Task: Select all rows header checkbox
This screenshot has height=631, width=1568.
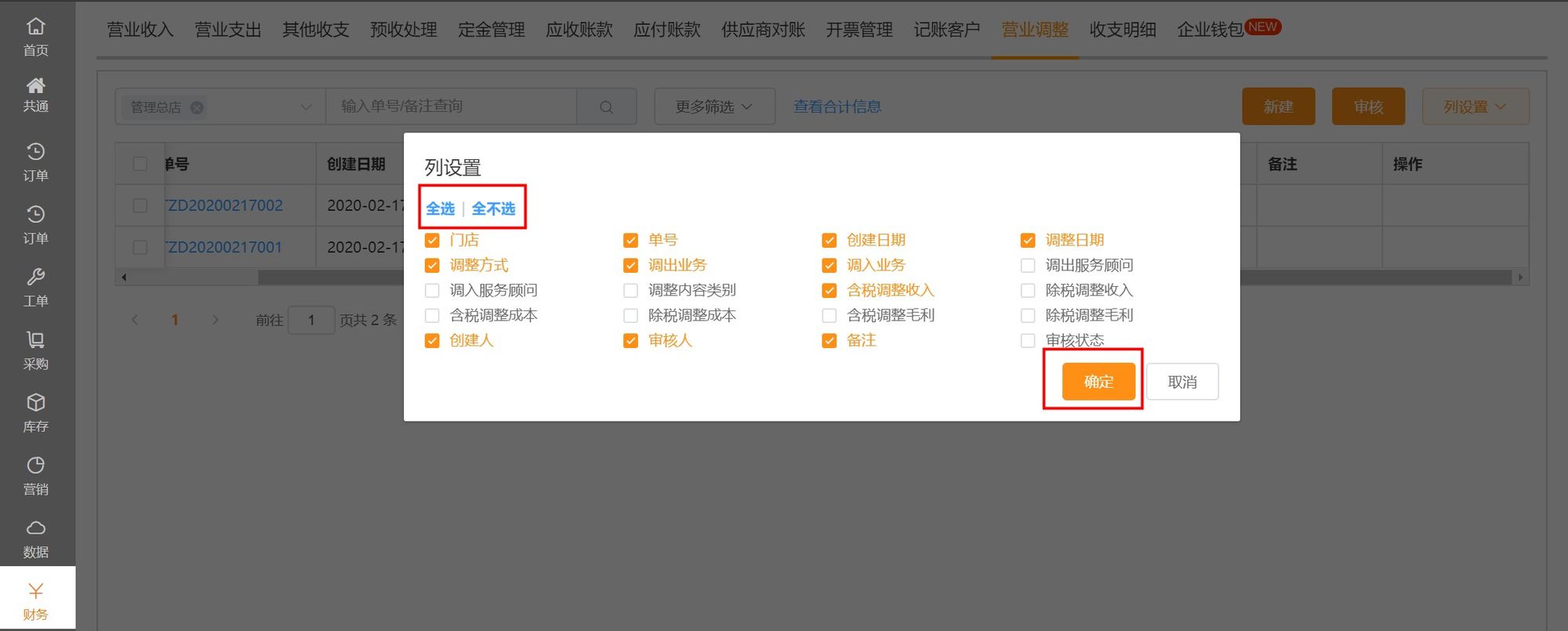Action: point(140,164)
